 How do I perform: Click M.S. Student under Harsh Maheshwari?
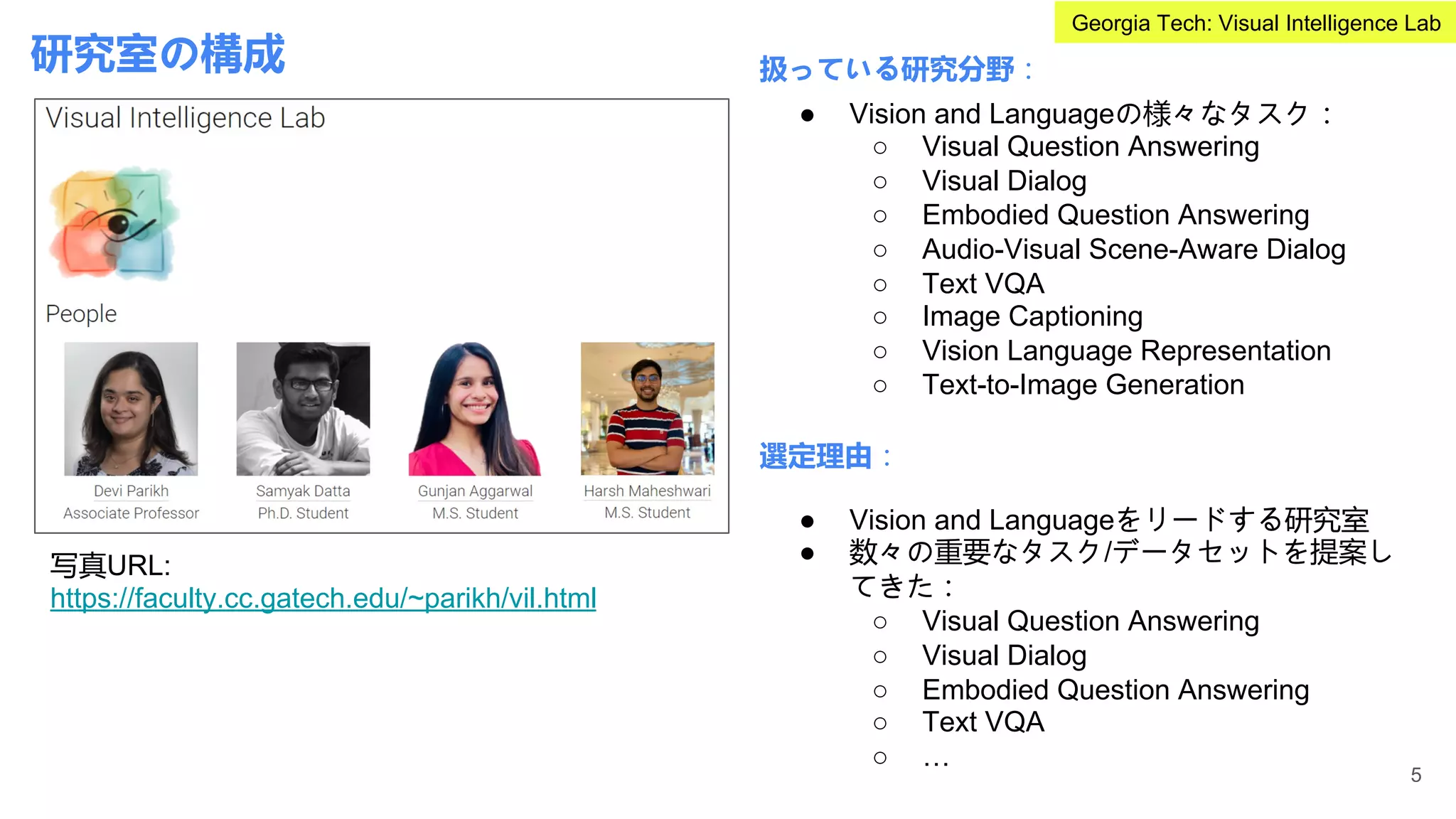click(648, 513)
